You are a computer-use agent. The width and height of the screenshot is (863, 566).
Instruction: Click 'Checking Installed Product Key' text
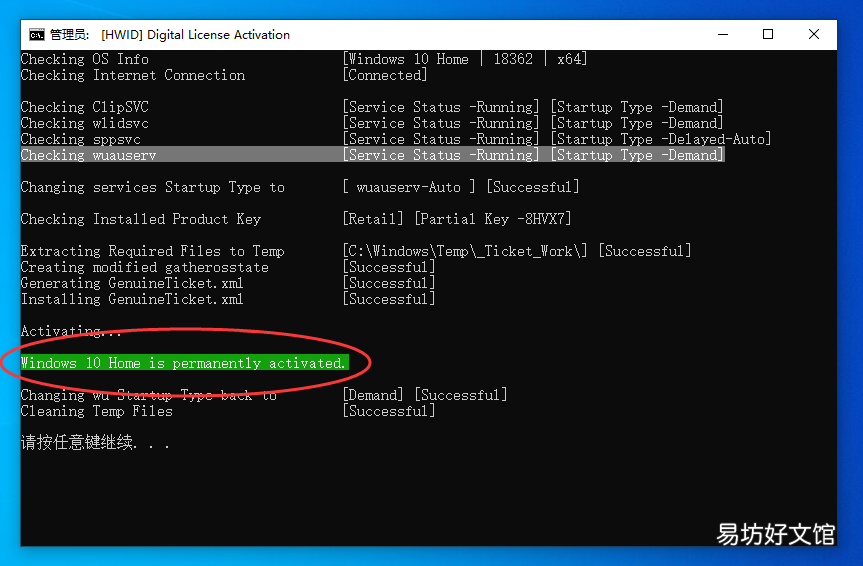point(141,219)
